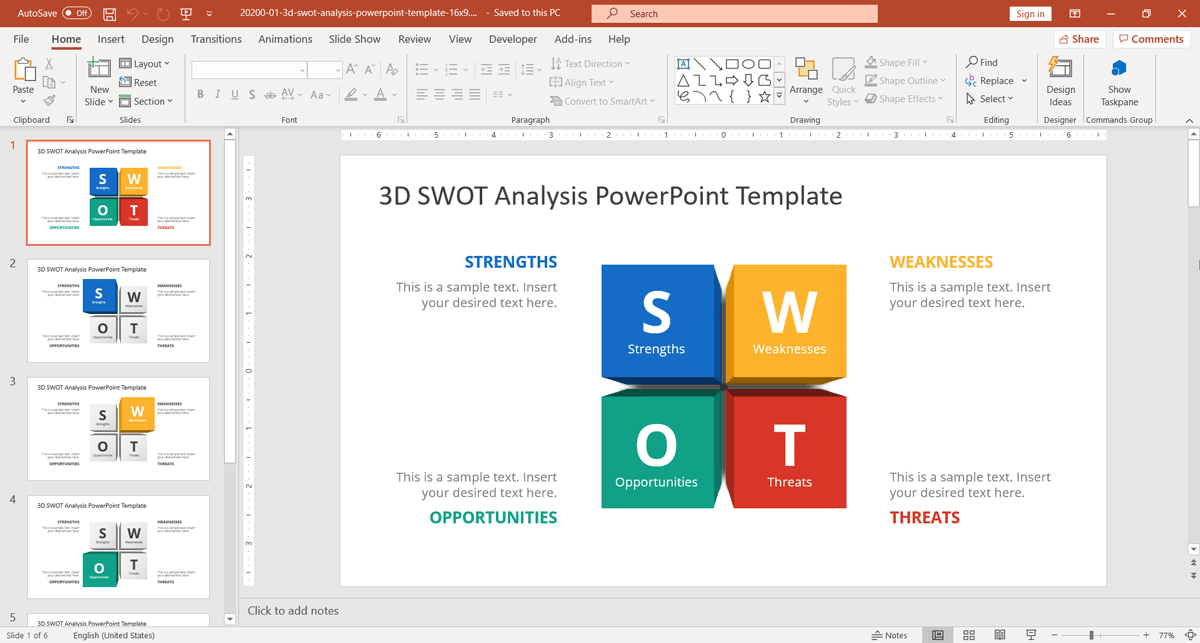Start Slide Show from status bar
This screenshot has height=643, width=1200.
tap(1031, 635)
